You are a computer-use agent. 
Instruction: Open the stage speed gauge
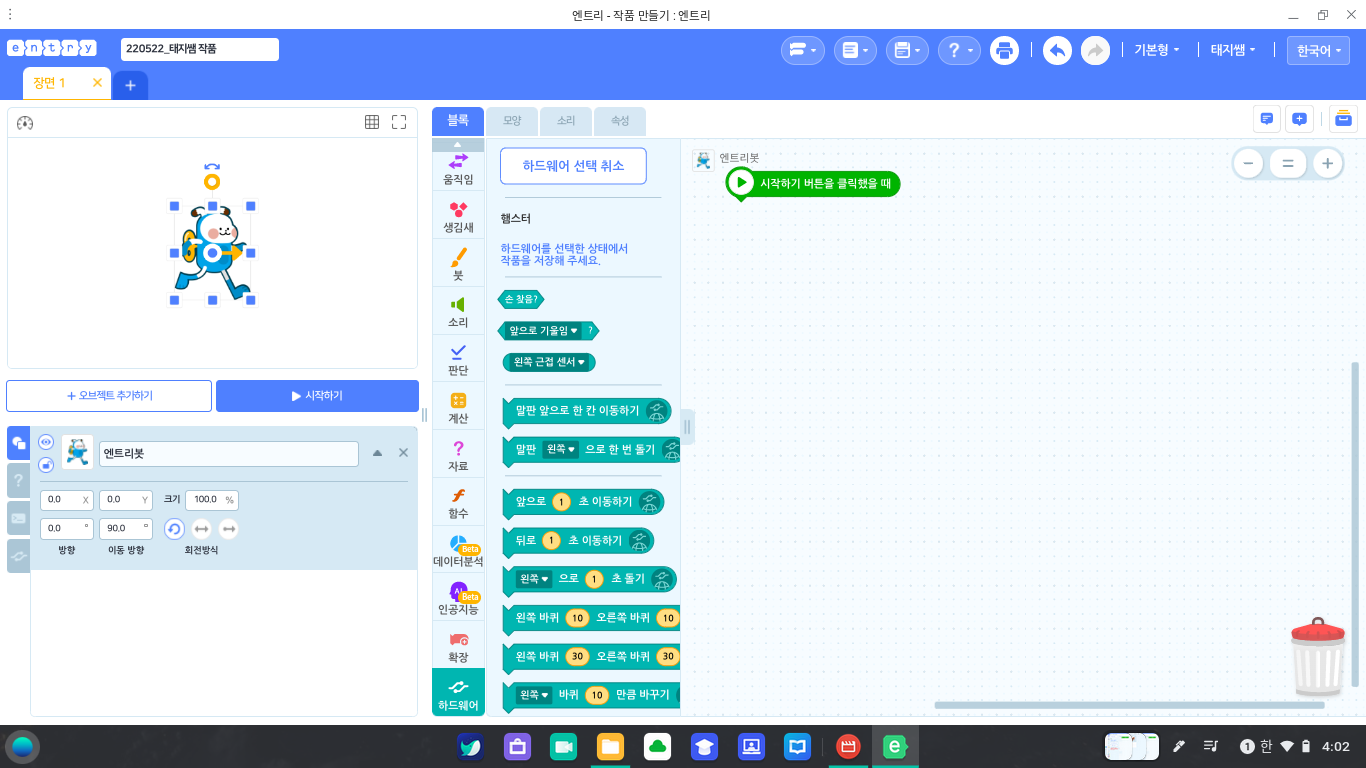[x=26, y=123]
